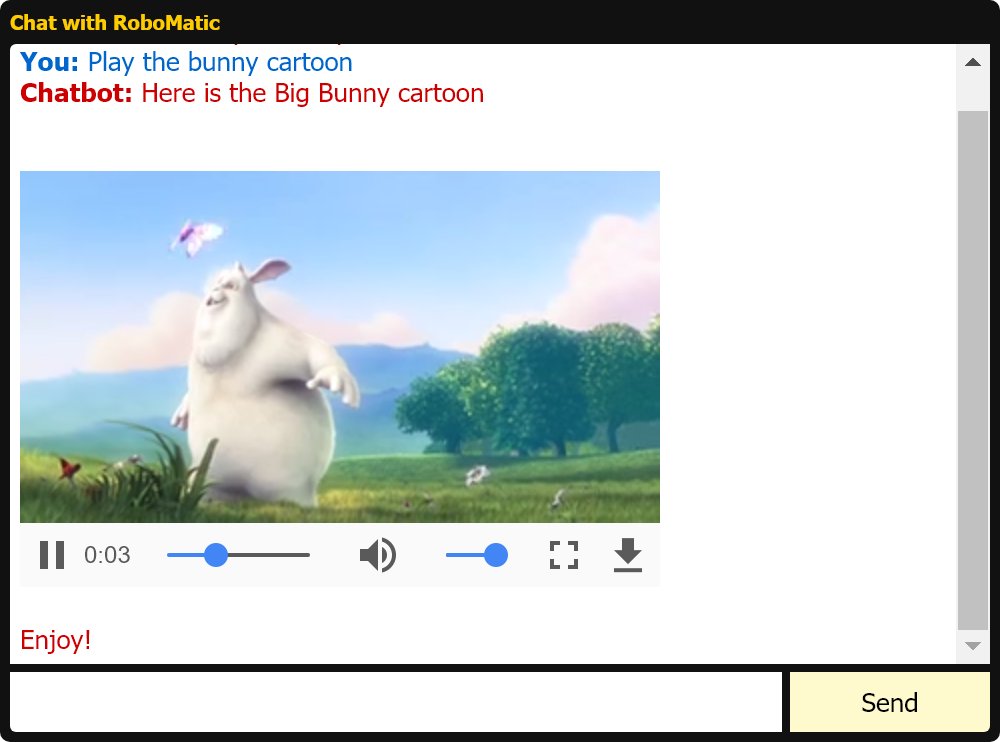Click the download arrow below the video
Image resolution: width=1000 pixels, height=742 pixels.
click(628, 555)
